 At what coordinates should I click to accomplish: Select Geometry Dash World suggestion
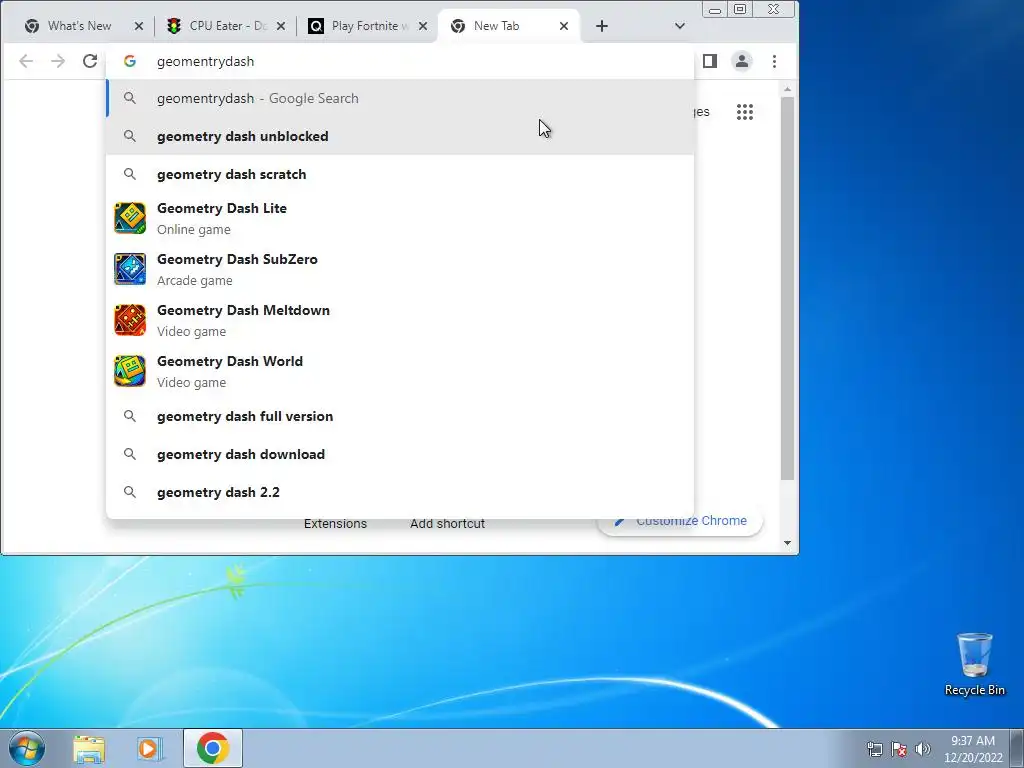[x=400, y=371]
